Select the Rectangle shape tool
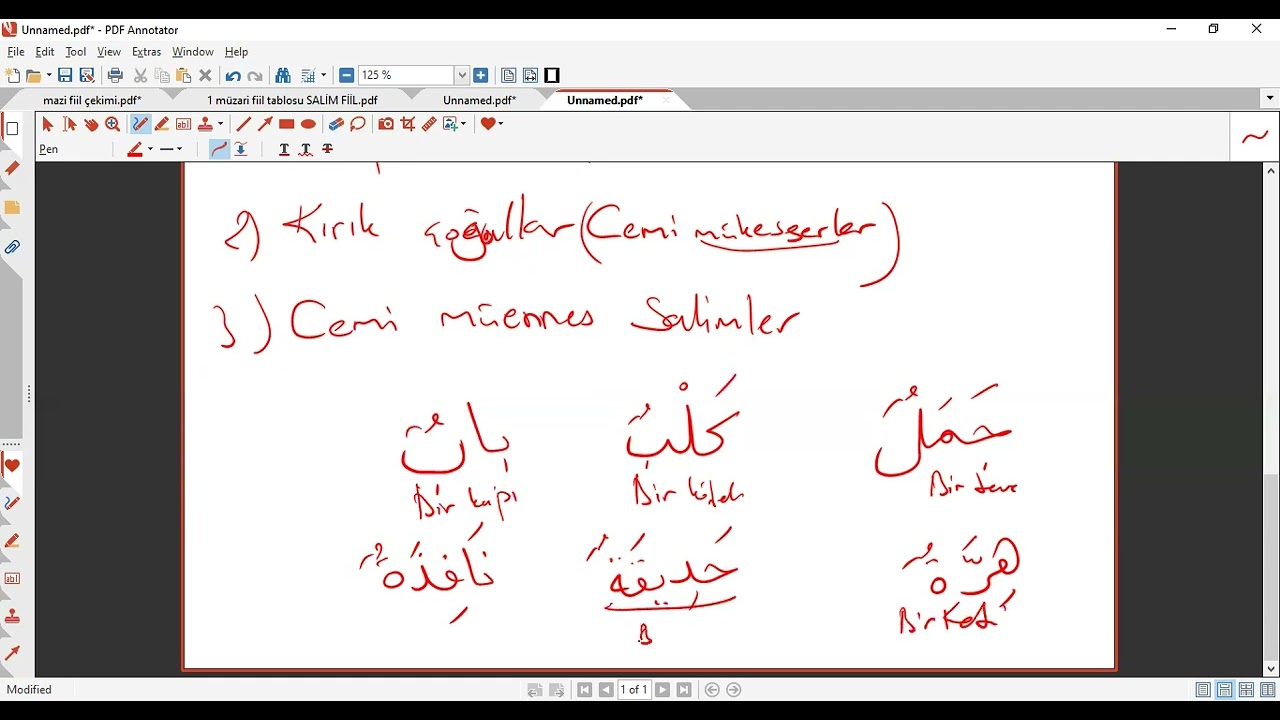1280x720 pixels. point(287,124)
